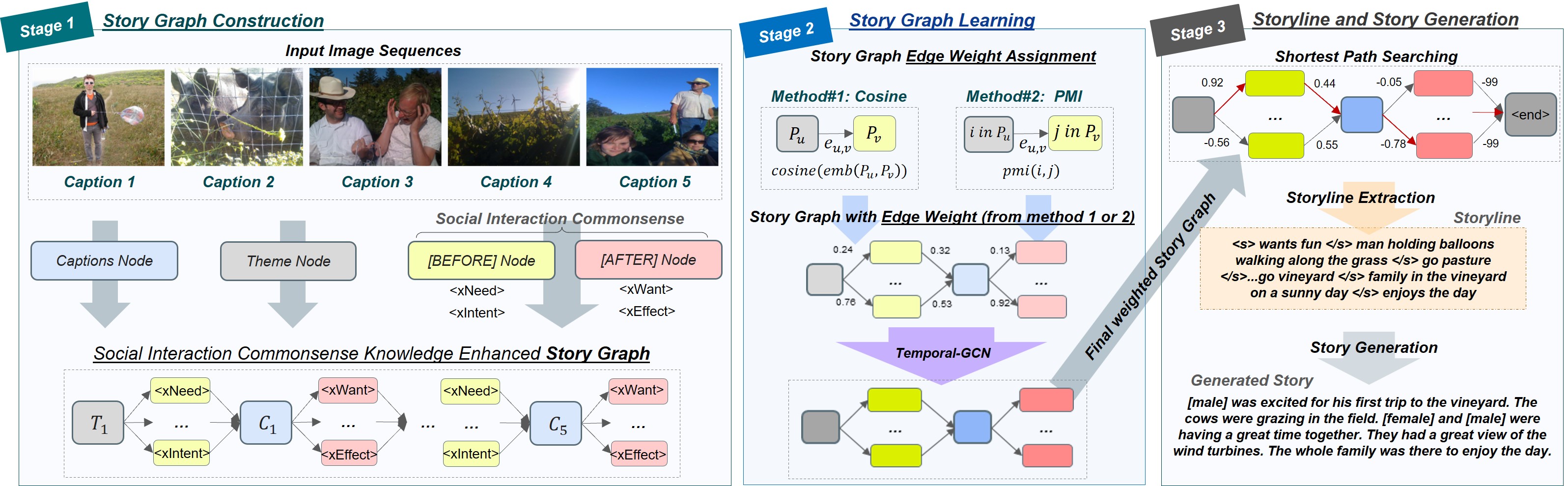1568x486 pixels.
Task: Click the -0.78 path weight
Action: pyautogui.click(x=1393, y=143)
